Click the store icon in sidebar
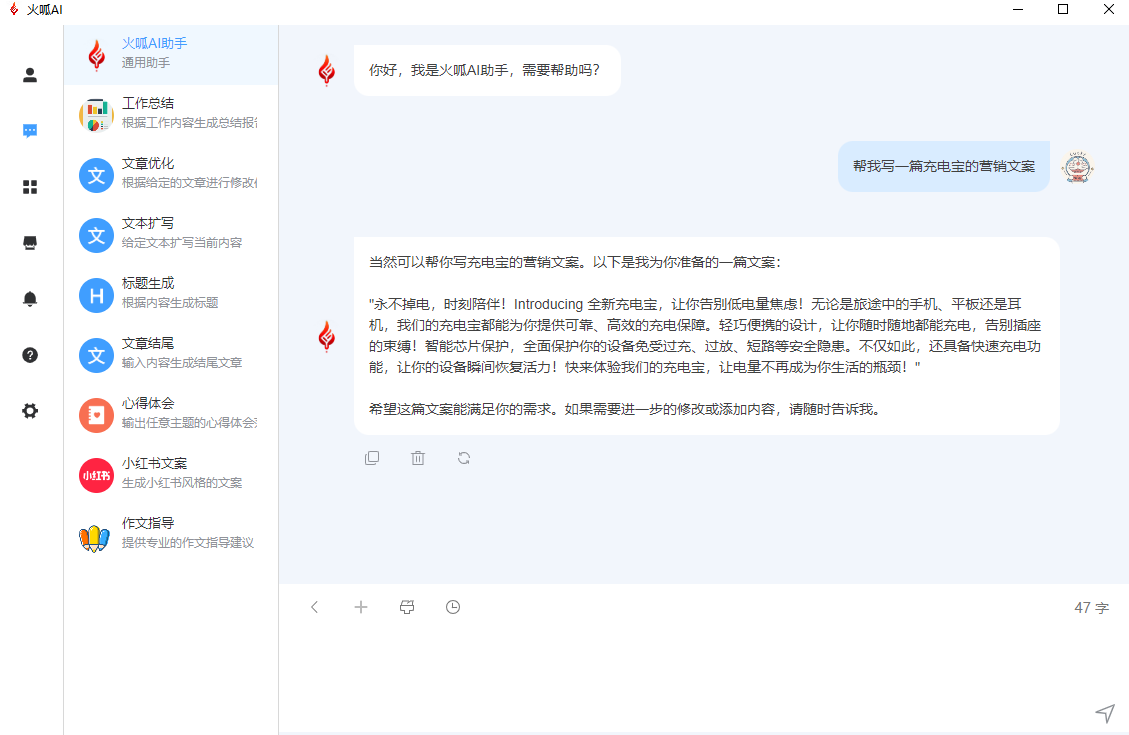1129x735 pixels. (30, 243)
